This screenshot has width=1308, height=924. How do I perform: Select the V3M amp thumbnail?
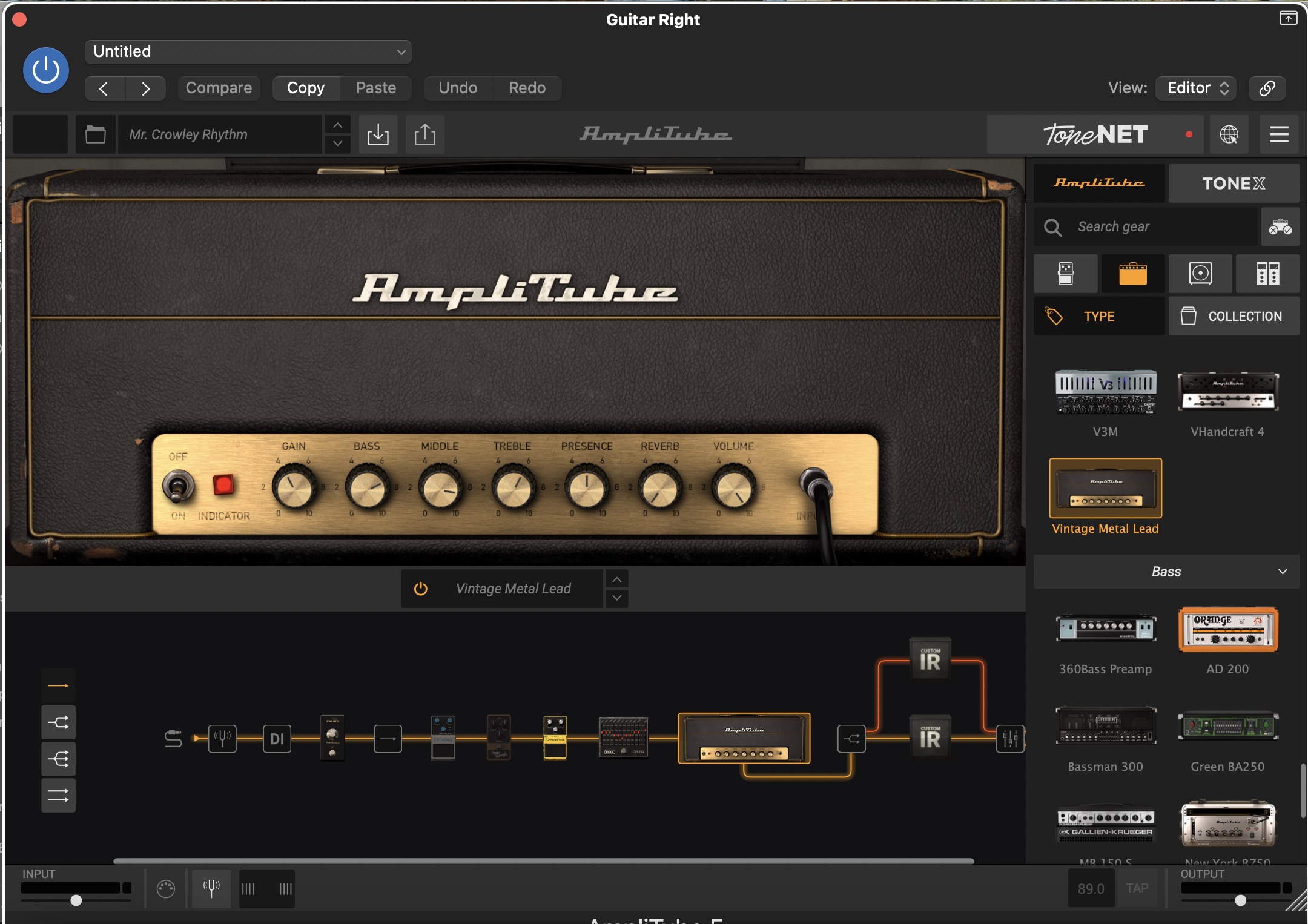[x=1106, y=392]
